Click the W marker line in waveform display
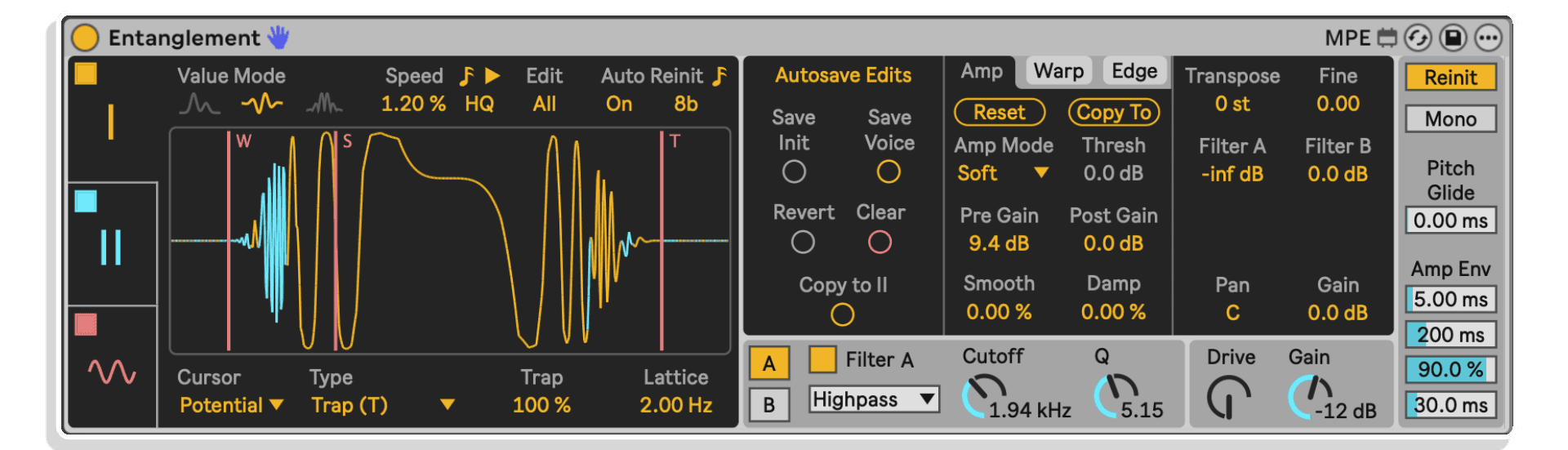 click(x=229, y=241)
